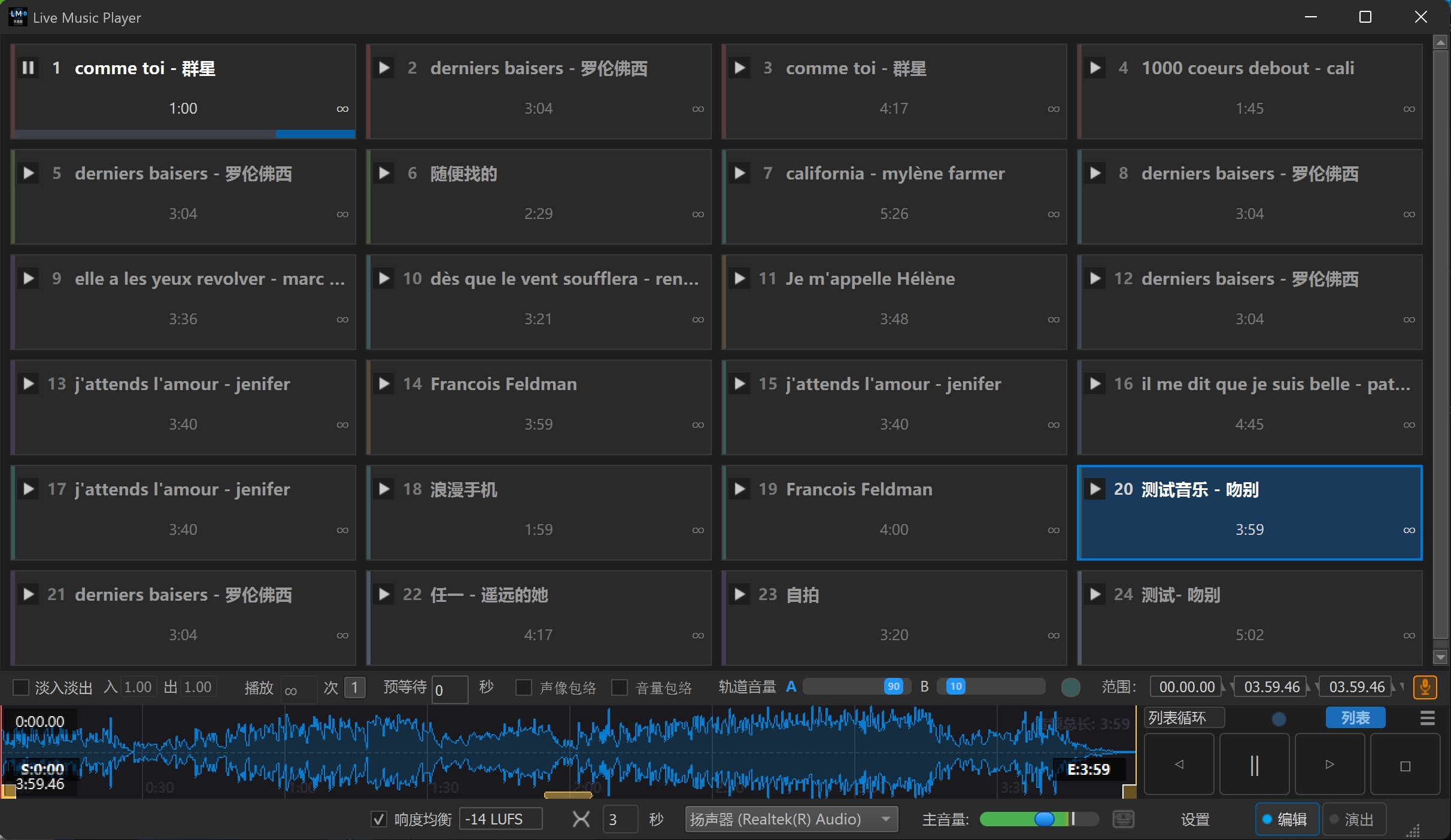Click the orange microphone record icon
The width and height of the screenshot is (1451, 840).
(x=1425, y=687)
